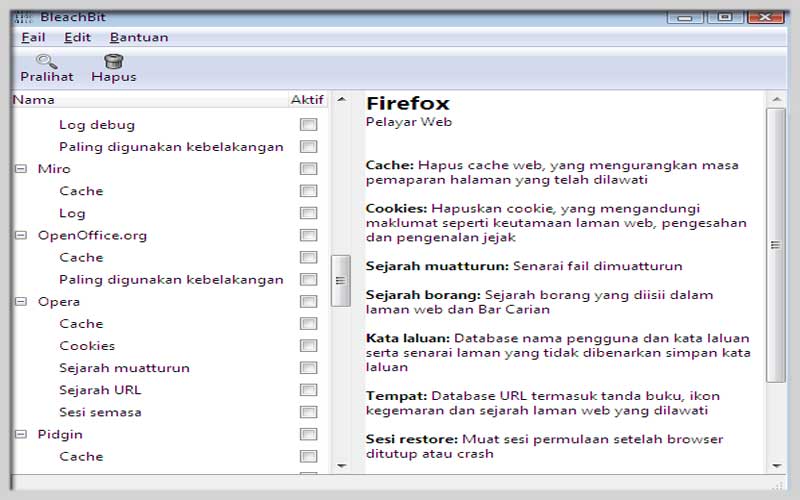The width and height of the screenshot is (800, 500).
Task: Click the Nama column header
Action: pos(150,99)
